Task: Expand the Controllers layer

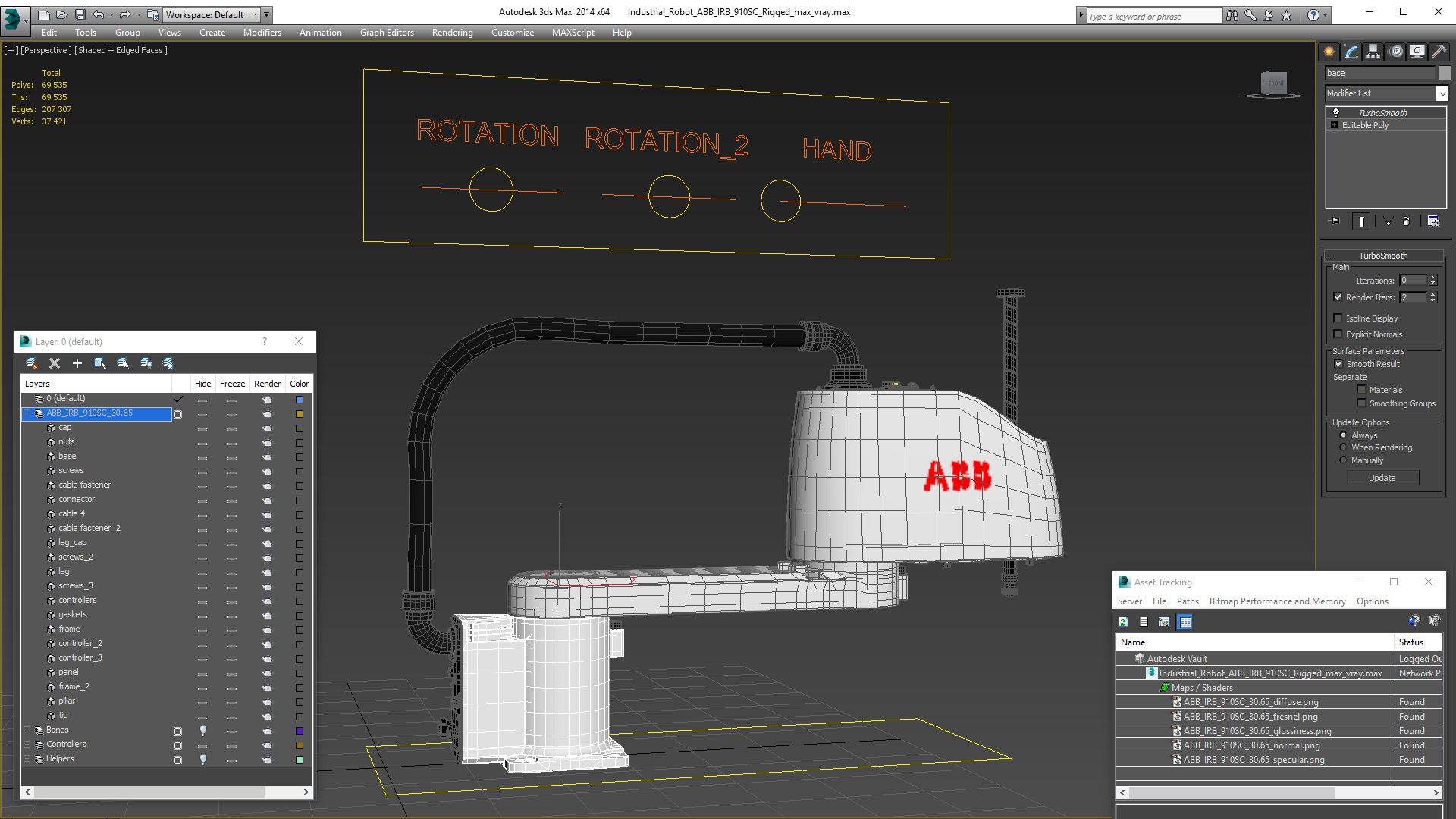Action: point(27,745)
